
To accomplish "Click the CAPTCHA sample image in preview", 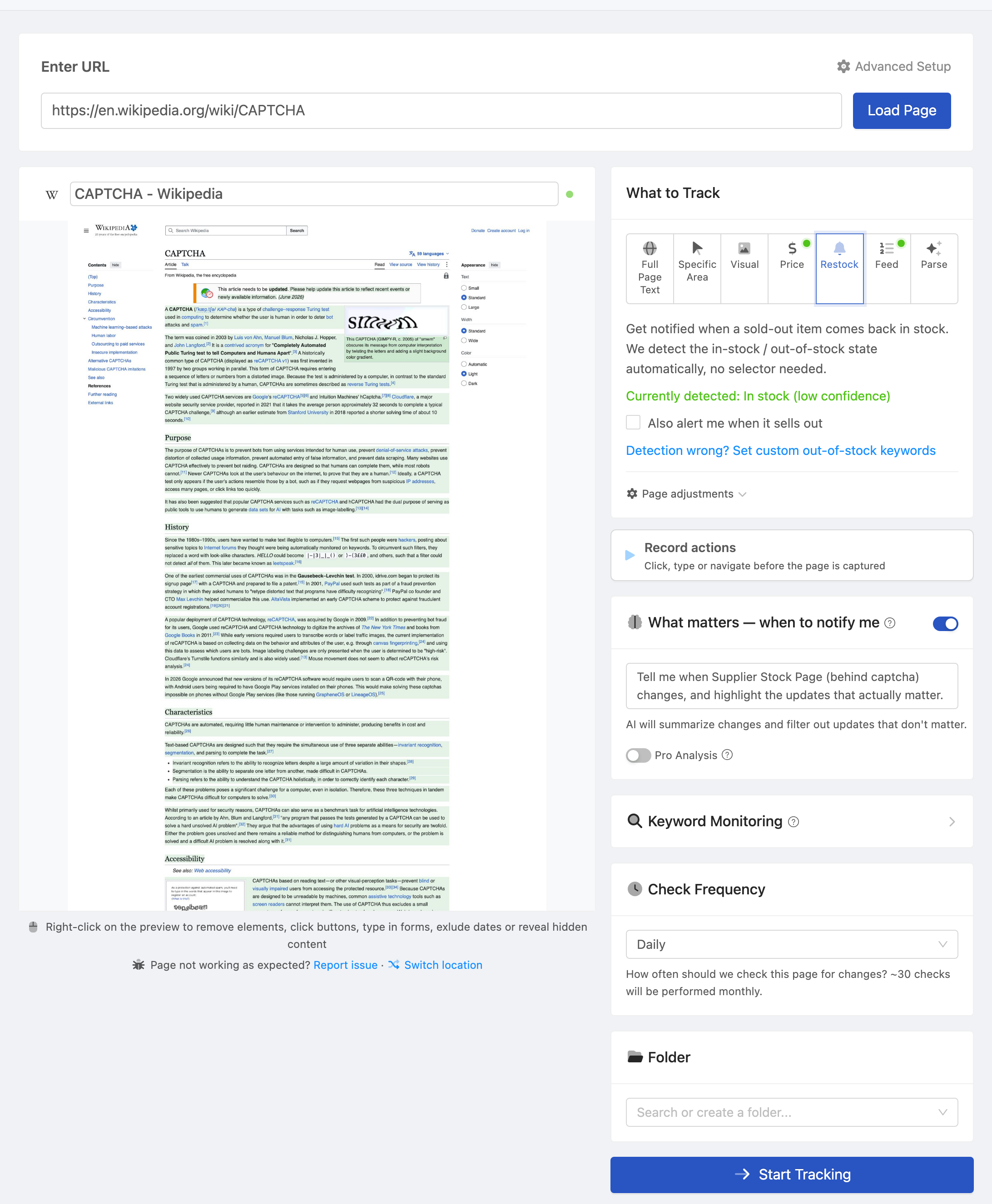I will [x=397, y=321].
